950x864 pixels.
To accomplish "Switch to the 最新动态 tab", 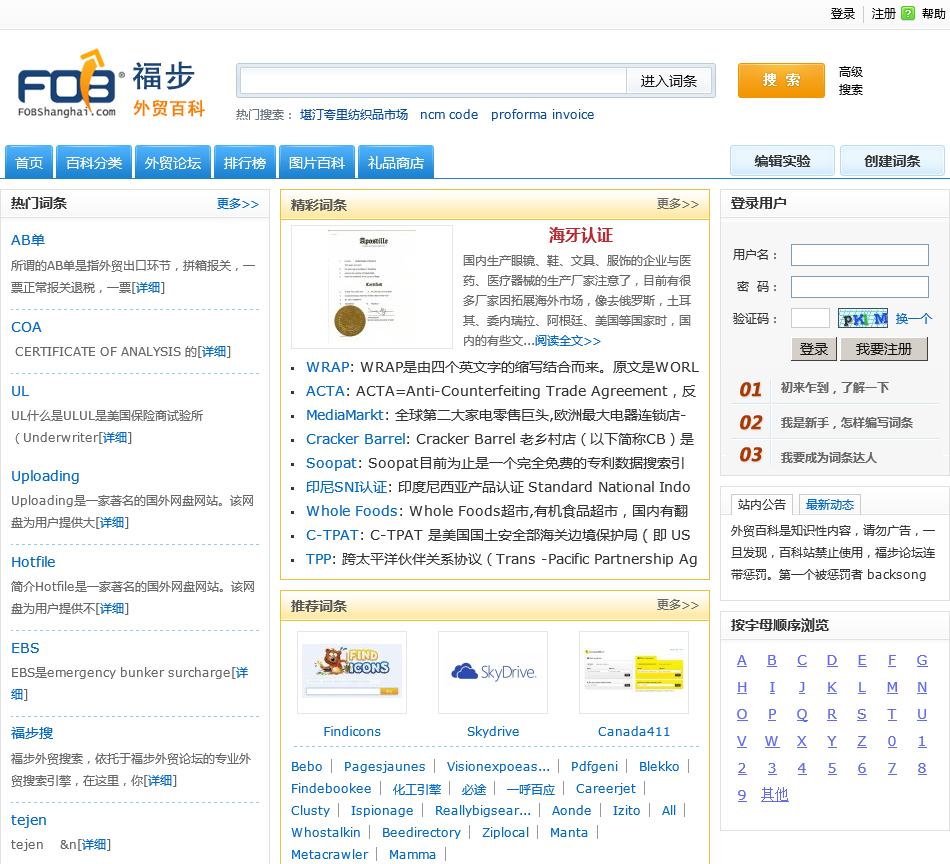I will (x=829, y=504).
